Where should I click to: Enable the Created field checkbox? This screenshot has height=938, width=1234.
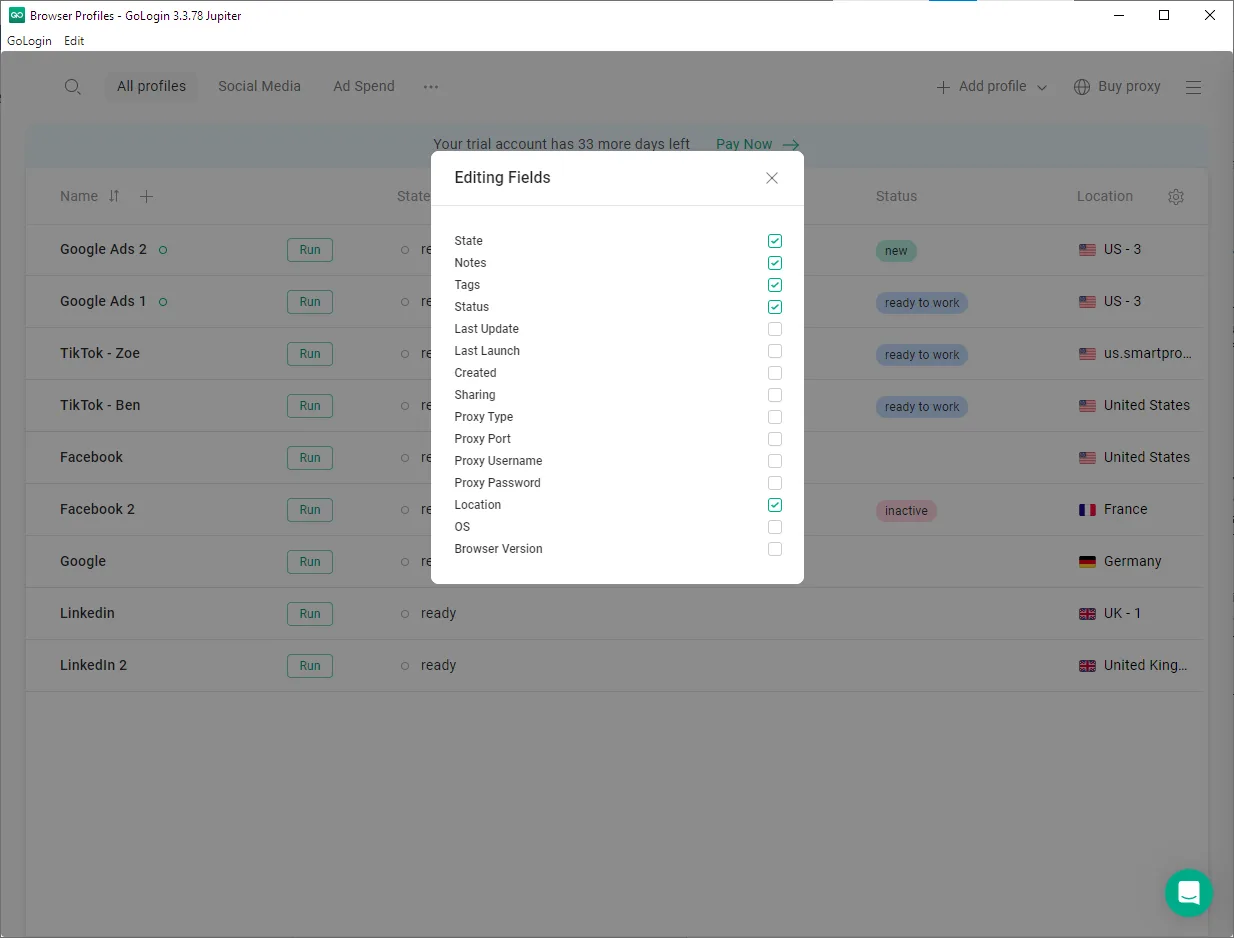click(775, 373)
